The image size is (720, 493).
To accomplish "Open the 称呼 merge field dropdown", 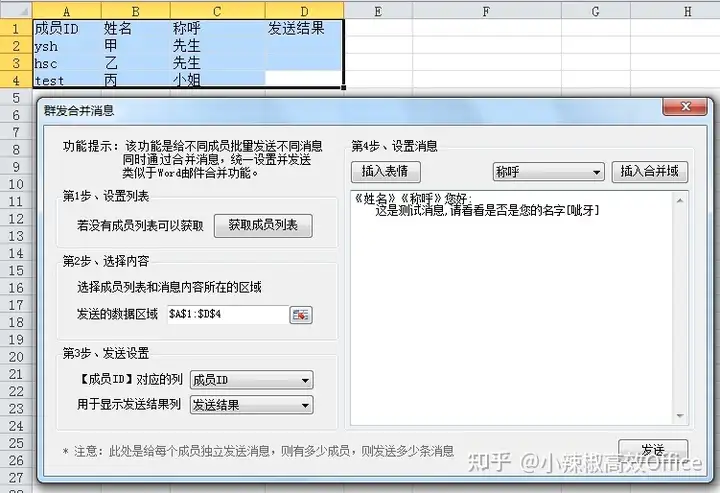I will pyautogui.click(x=549, y=172).
